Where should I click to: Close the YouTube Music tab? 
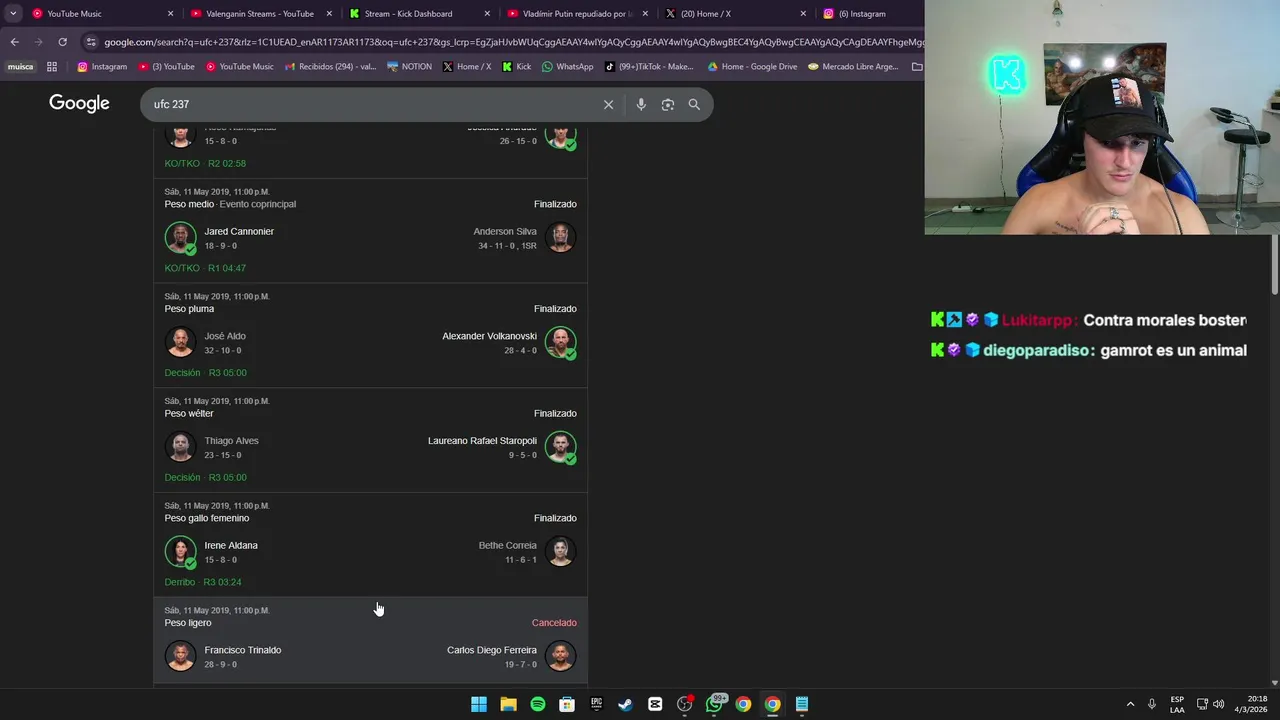(171, 14)
